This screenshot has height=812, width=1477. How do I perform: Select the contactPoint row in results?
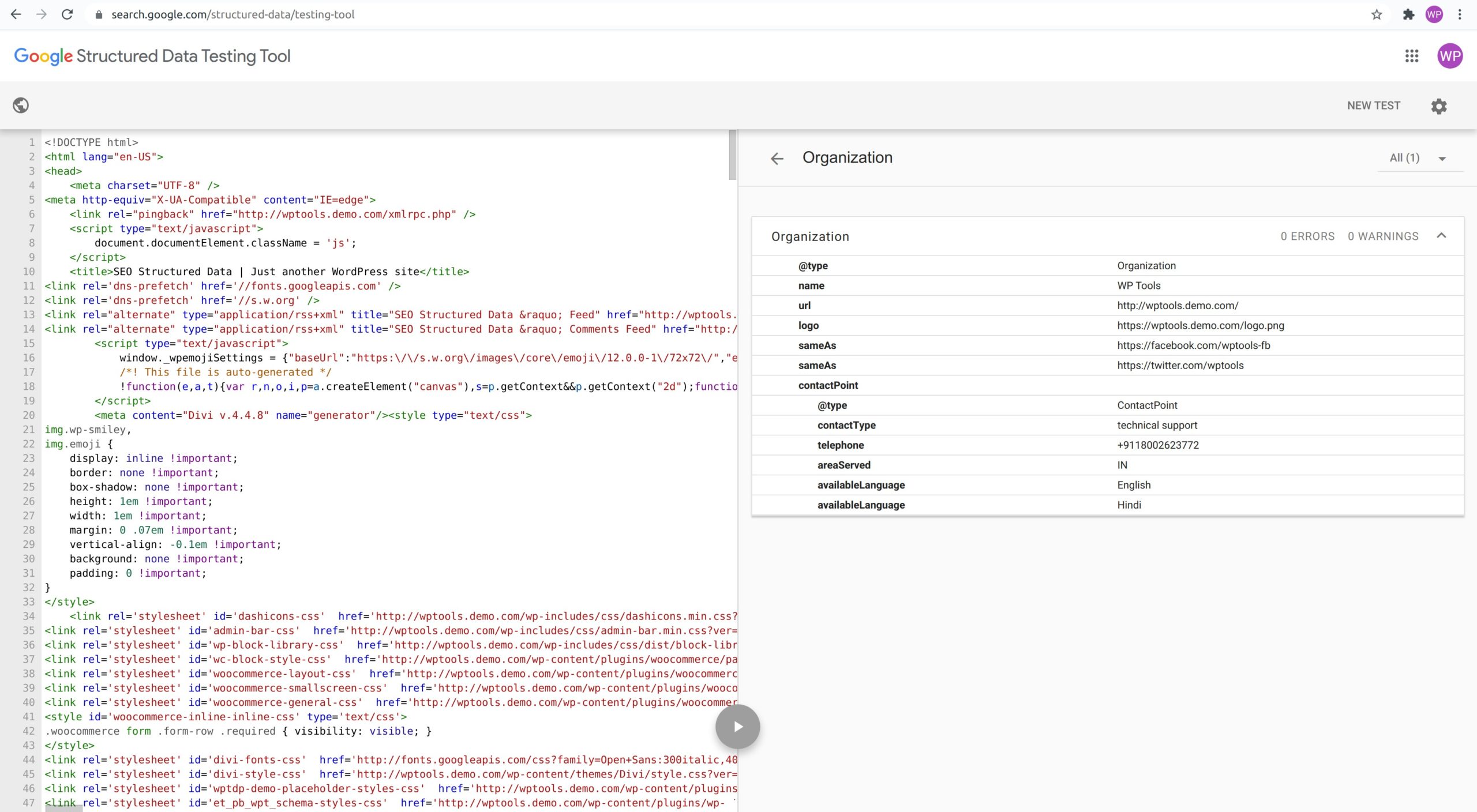click(828, 385)
